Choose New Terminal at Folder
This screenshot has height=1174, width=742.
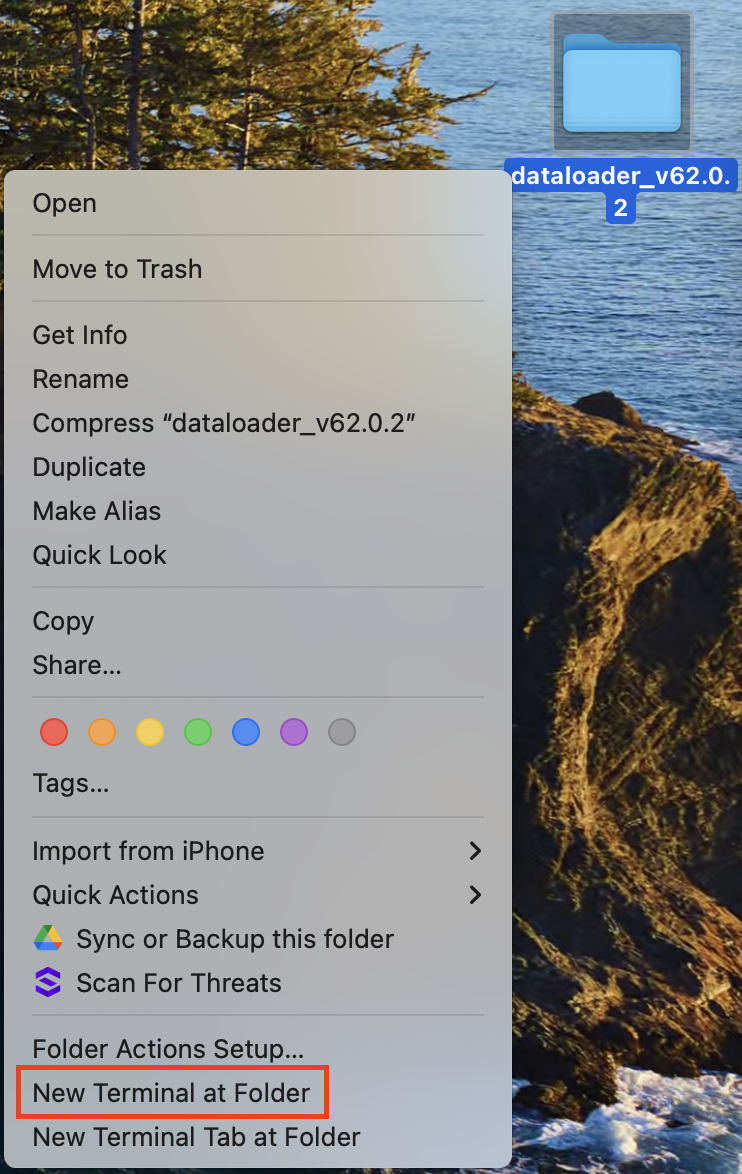171,1093
